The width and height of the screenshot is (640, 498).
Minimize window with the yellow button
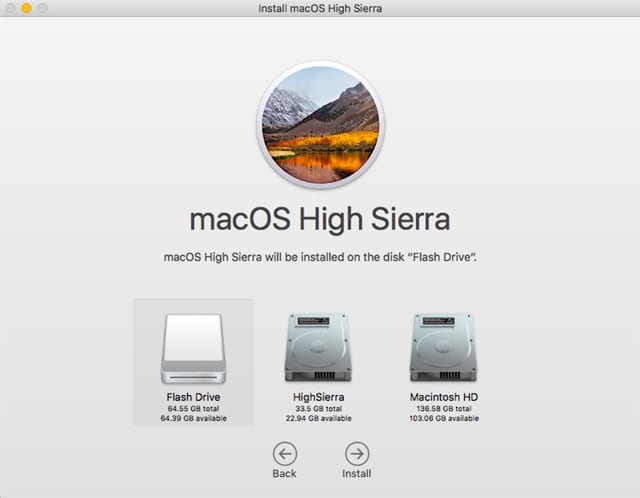(x=26, y=9)
